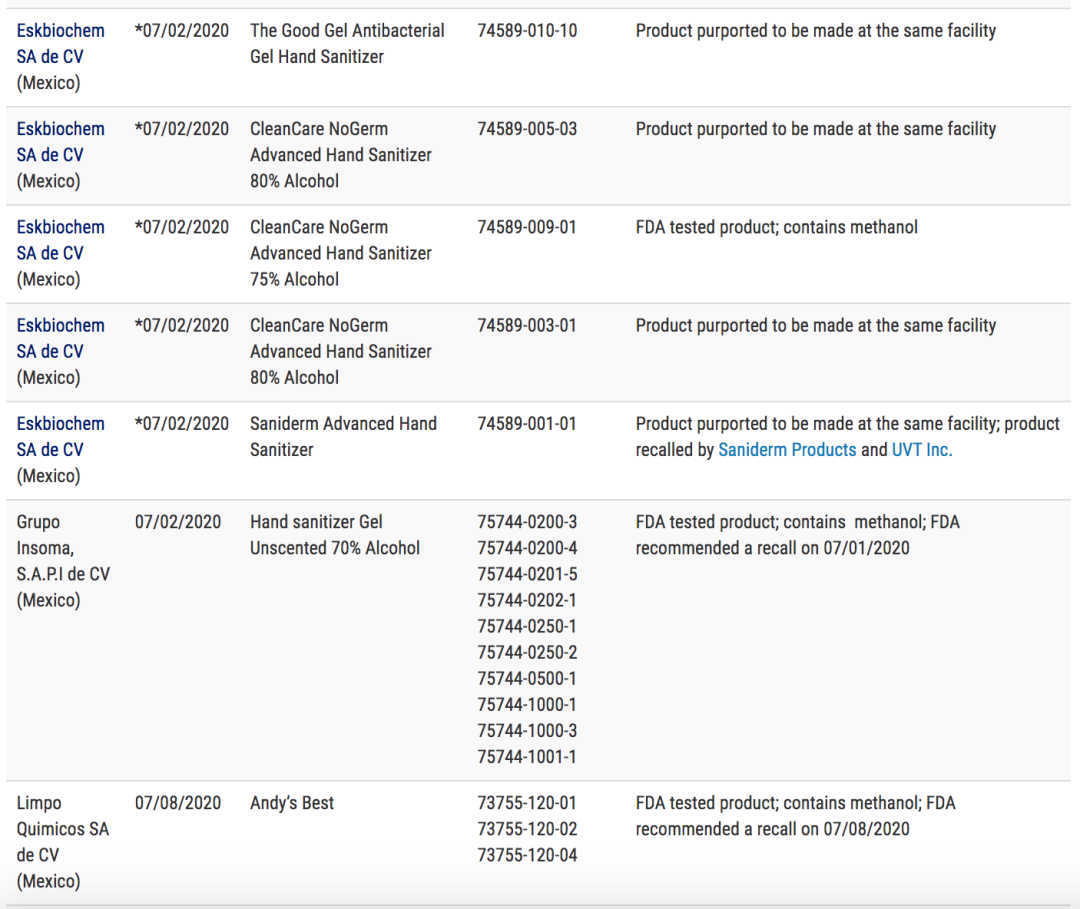Select the 75% Alcohol CleanCare product text
The image size is (1080, 909).
coord(341,253)
